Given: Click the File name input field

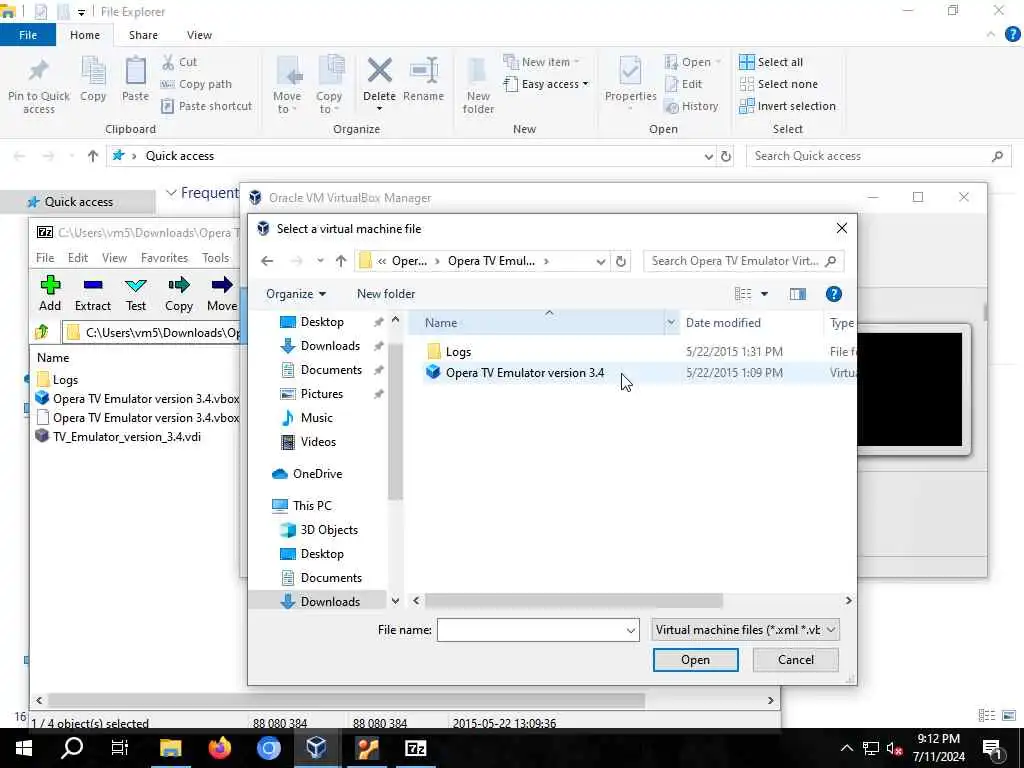Looking at the screenshot, I should click(531, 630).
